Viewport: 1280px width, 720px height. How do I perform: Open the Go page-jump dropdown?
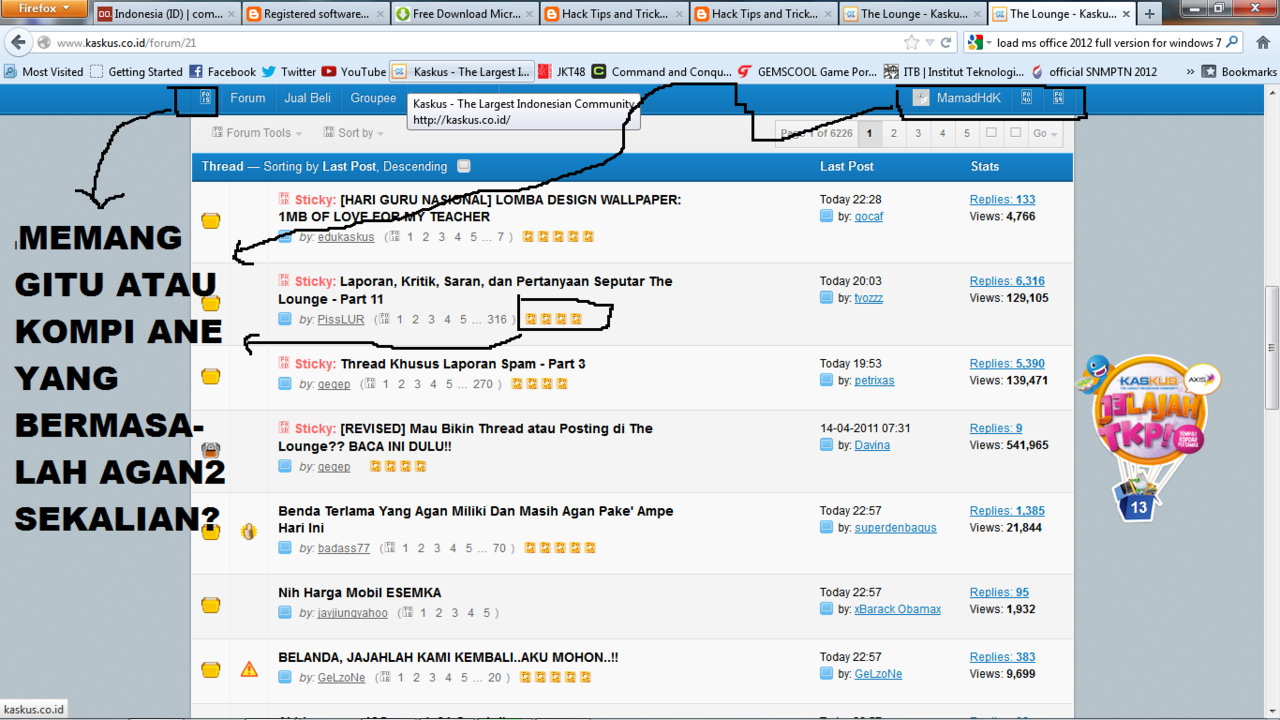tap(1045, 133)
